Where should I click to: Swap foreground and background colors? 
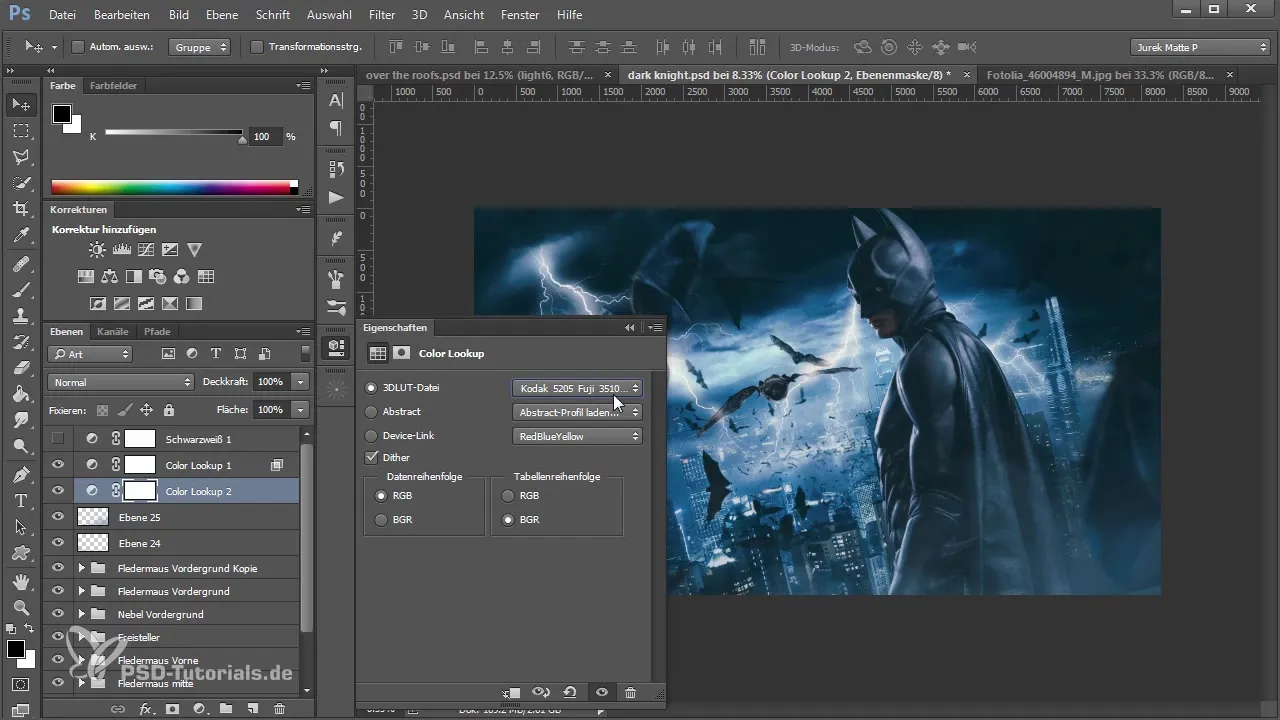pyautogui.click(x=29, y=628)
